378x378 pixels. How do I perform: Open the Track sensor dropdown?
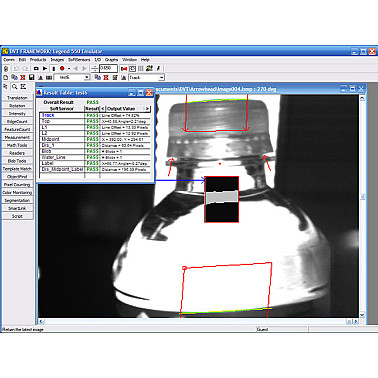point(147,77)
